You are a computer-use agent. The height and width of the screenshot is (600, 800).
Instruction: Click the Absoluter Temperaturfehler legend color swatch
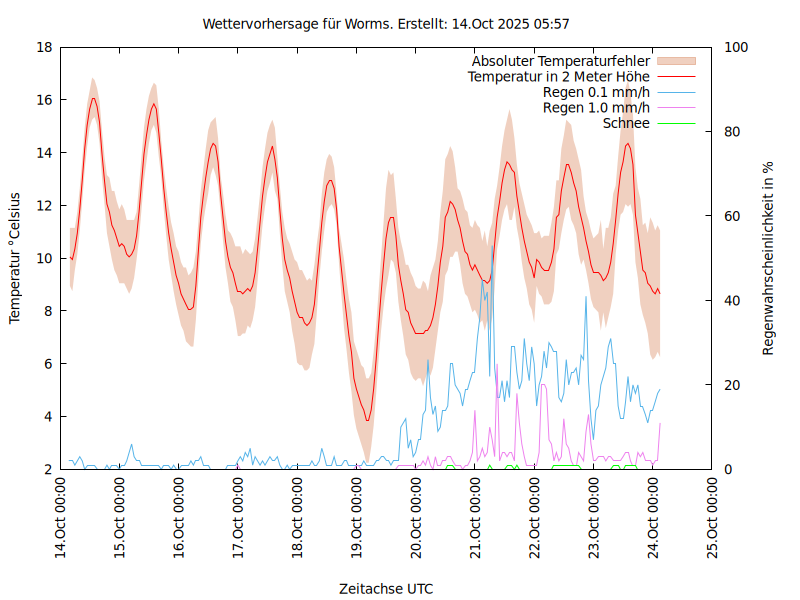675,62
